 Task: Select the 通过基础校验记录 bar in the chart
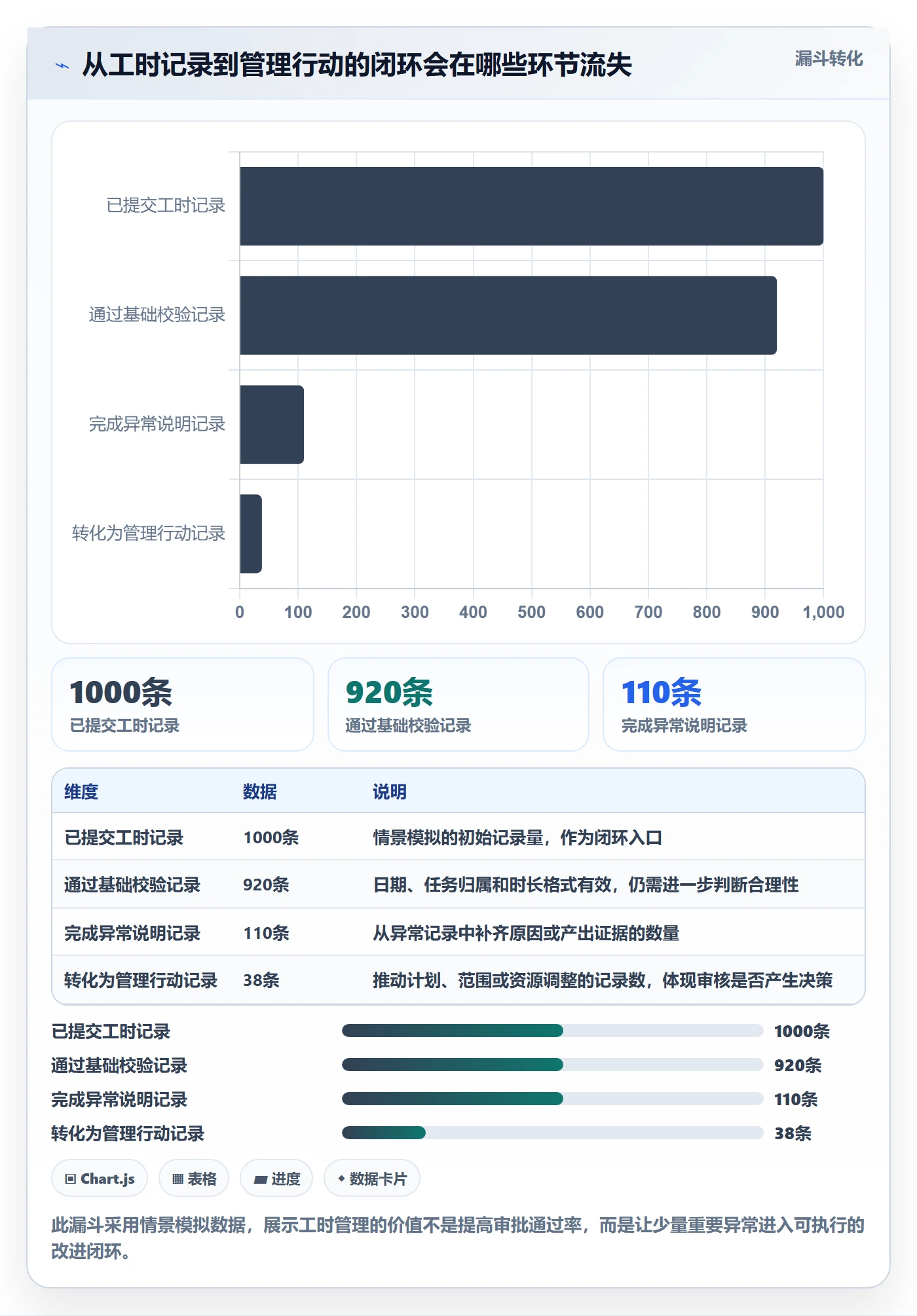pyautogui.click(x=508, y=316)
